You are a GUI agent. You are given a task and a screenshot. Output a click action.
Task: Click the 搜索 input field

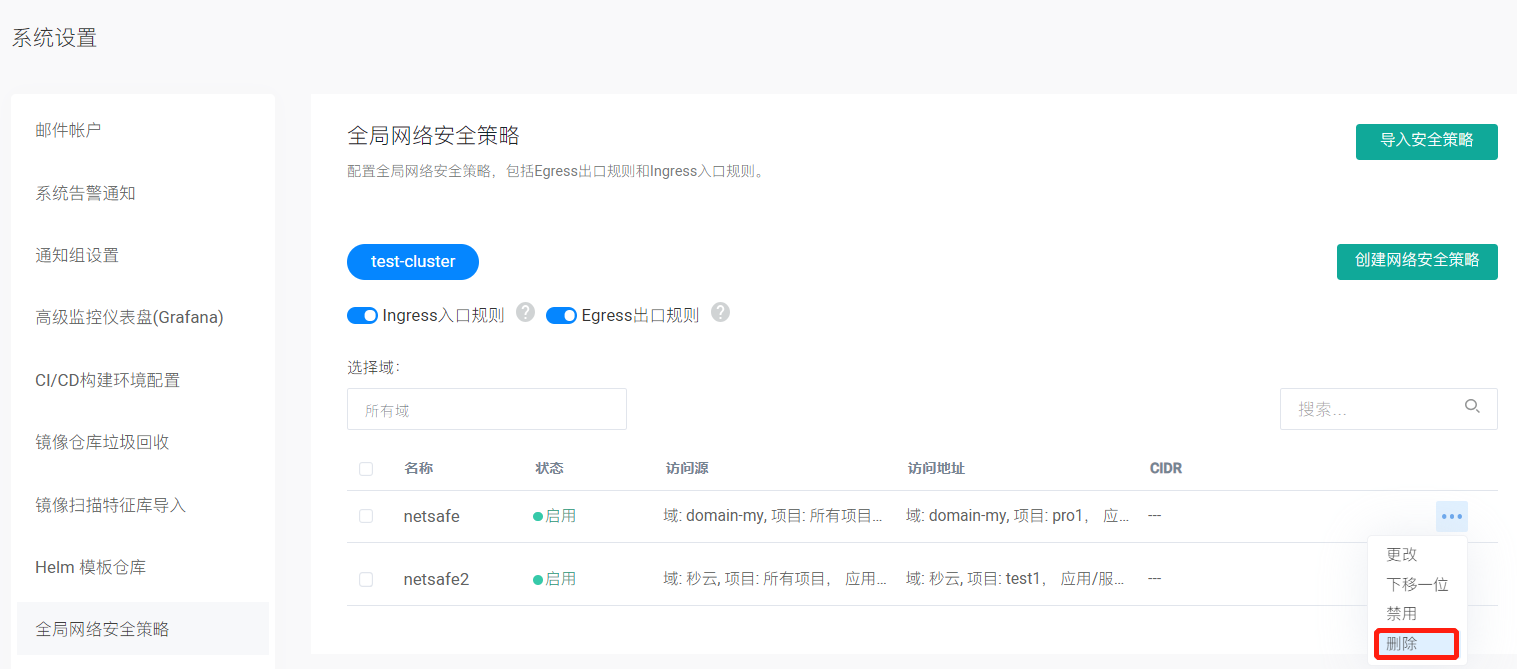pos(1370,409)
